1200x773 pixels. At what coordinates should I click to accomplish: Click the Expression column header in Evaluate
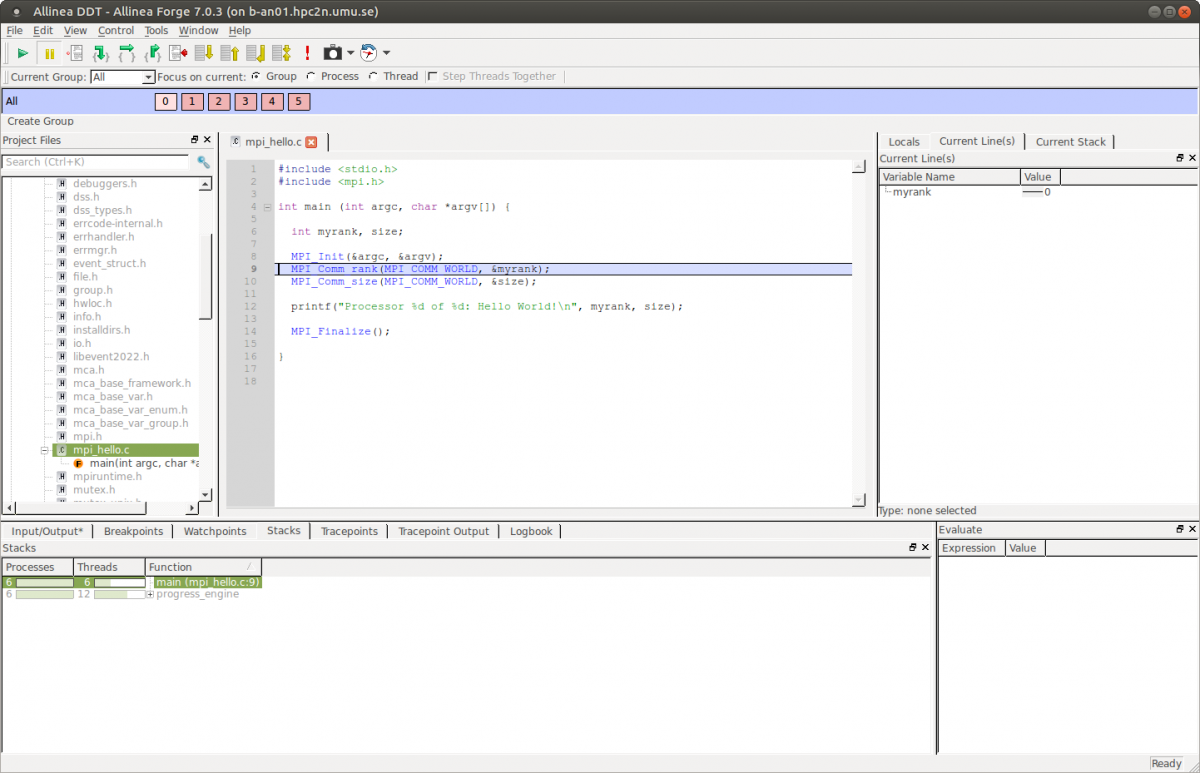click(972, 548)
